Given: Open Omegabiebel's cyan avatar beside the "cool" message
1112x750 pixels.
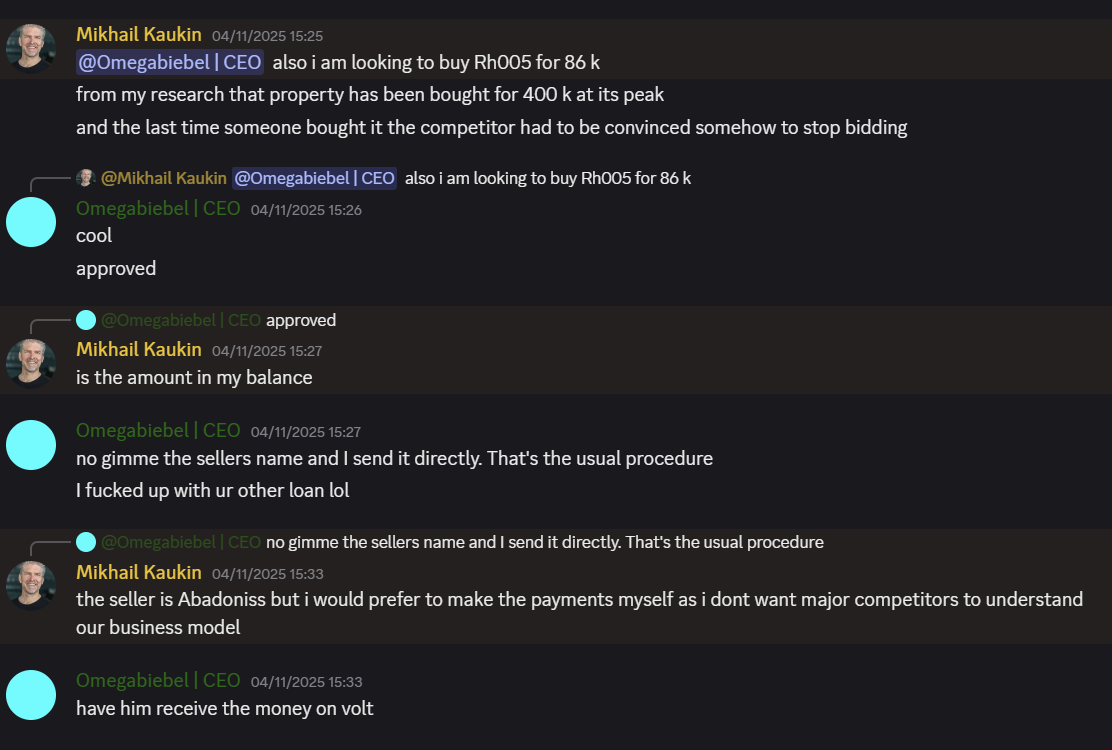Looking at the screenshot, I should [x=31, y=222].
